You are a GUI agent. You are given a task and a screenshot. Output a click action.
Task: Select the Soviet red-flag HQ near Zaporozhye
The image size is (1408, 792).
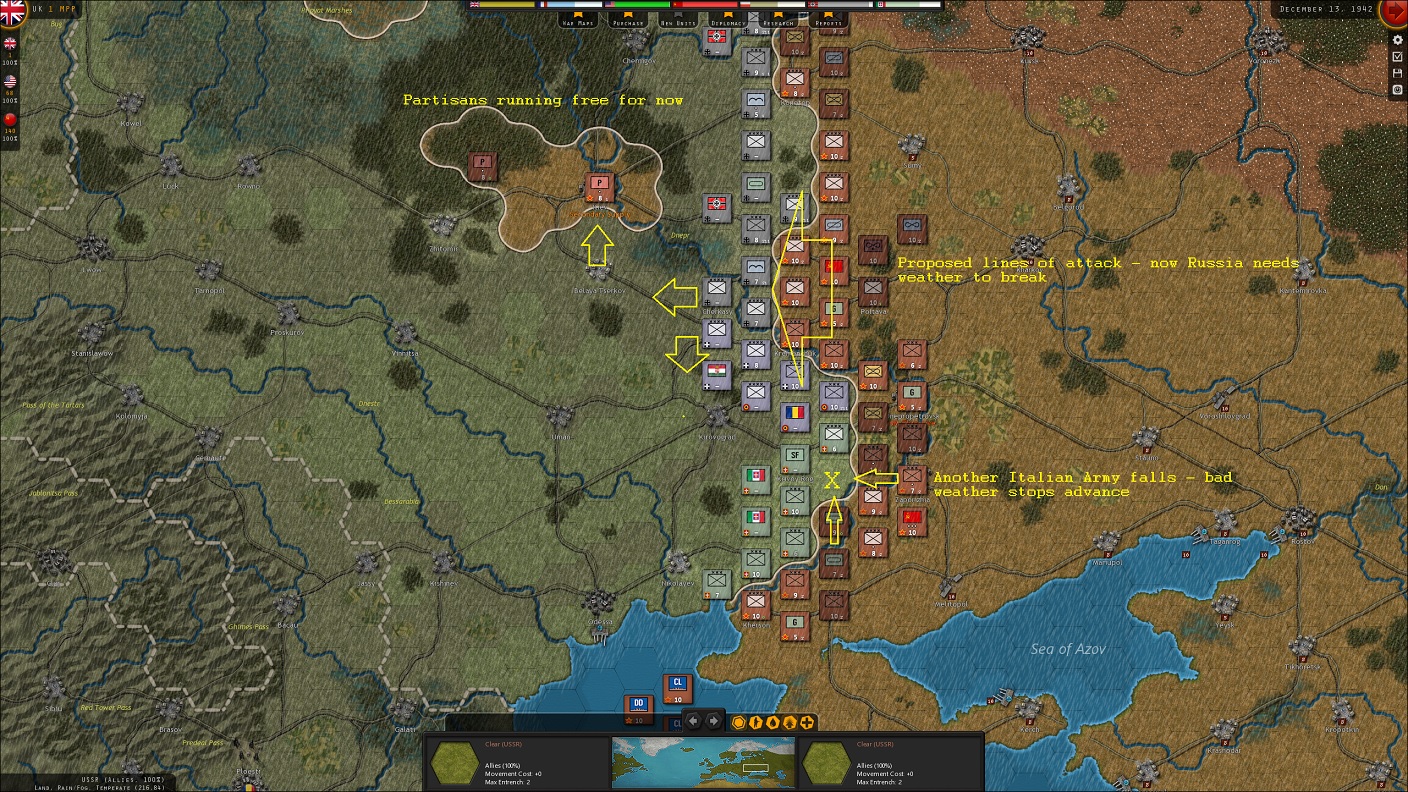912,522
